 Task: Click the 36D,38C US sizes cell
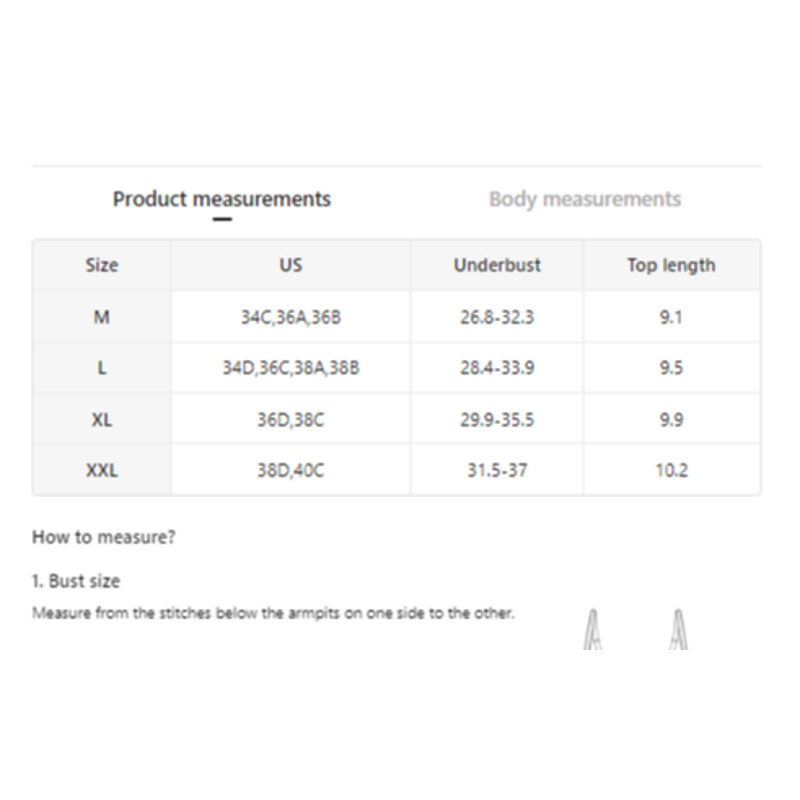[x=290, y=419]
